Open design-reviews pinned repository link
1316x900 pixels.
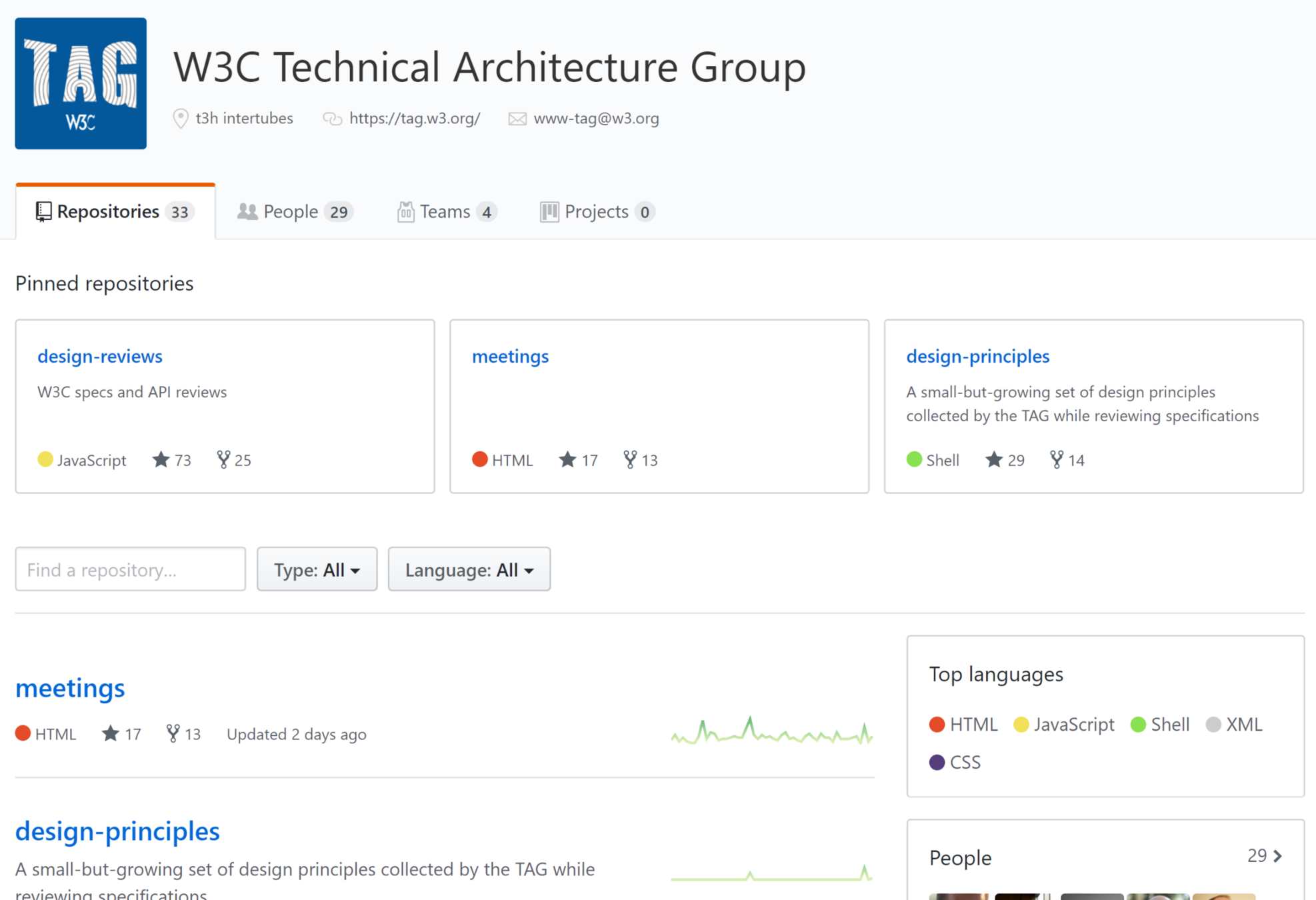100,356
